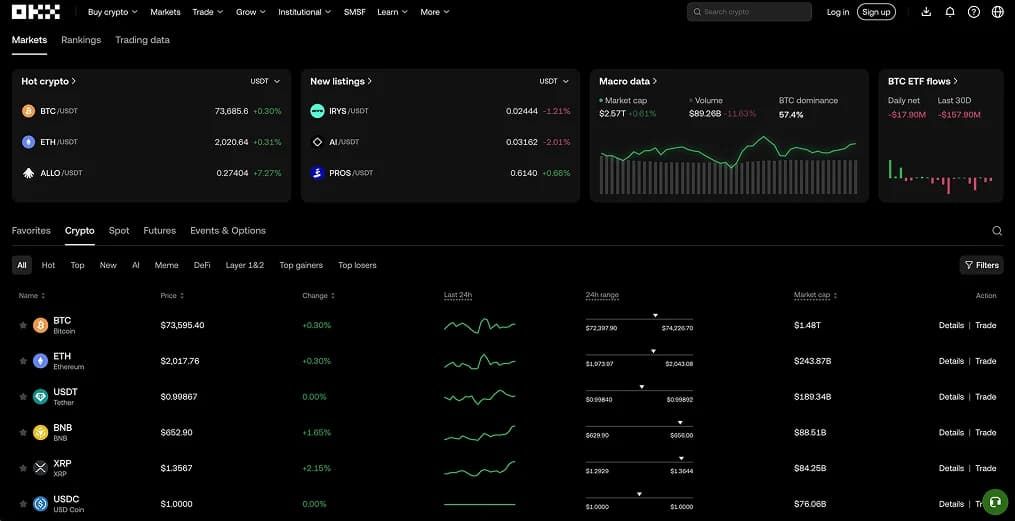Click the PROS coin icon in New listings
This screenshot has width=1015, height=521.
point(317,173)
